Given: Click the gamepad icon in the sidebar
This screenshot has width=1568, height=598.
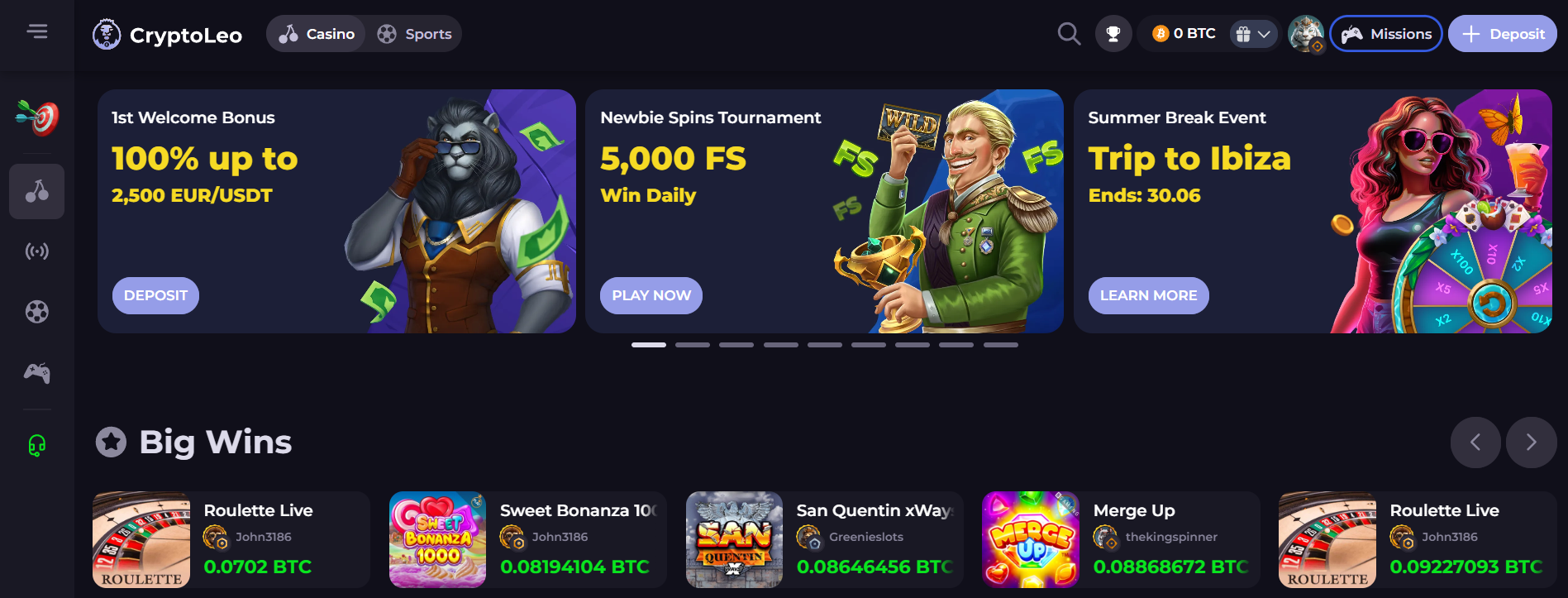Looking at the screenshot, I should pos(37,373).
